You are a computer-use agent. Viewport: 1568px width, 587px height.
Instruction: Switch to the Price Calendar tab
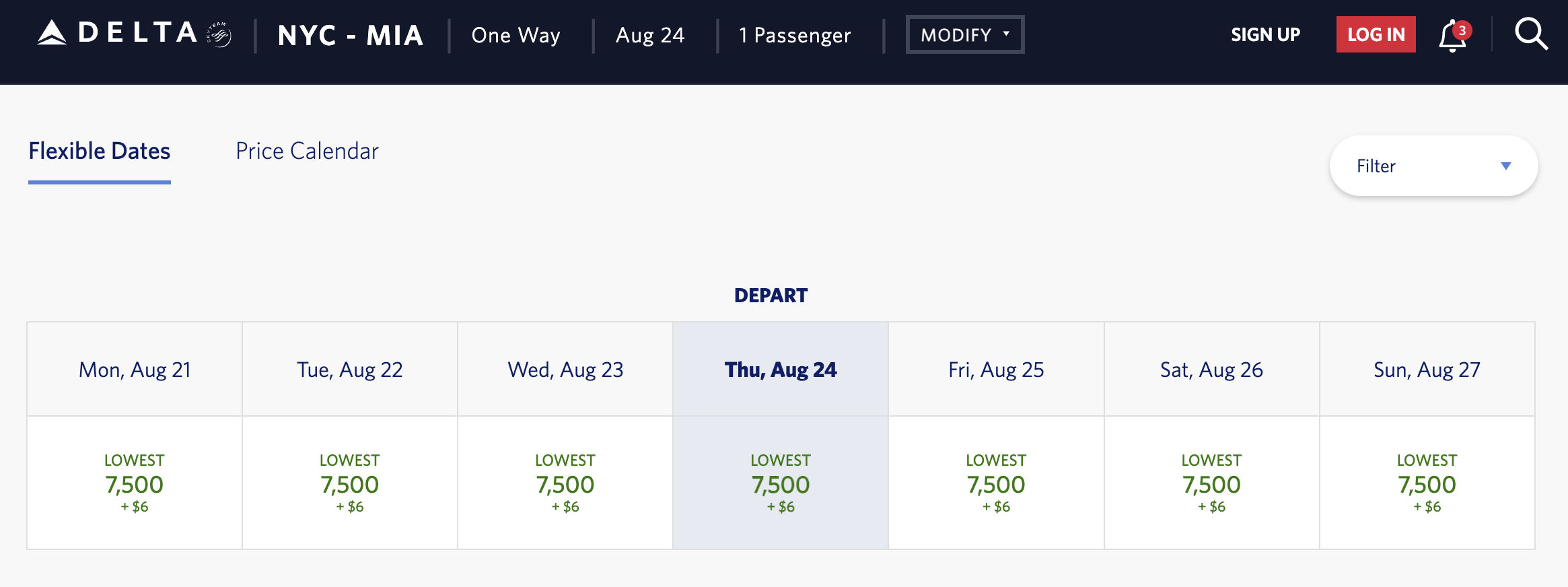(307, 151)
